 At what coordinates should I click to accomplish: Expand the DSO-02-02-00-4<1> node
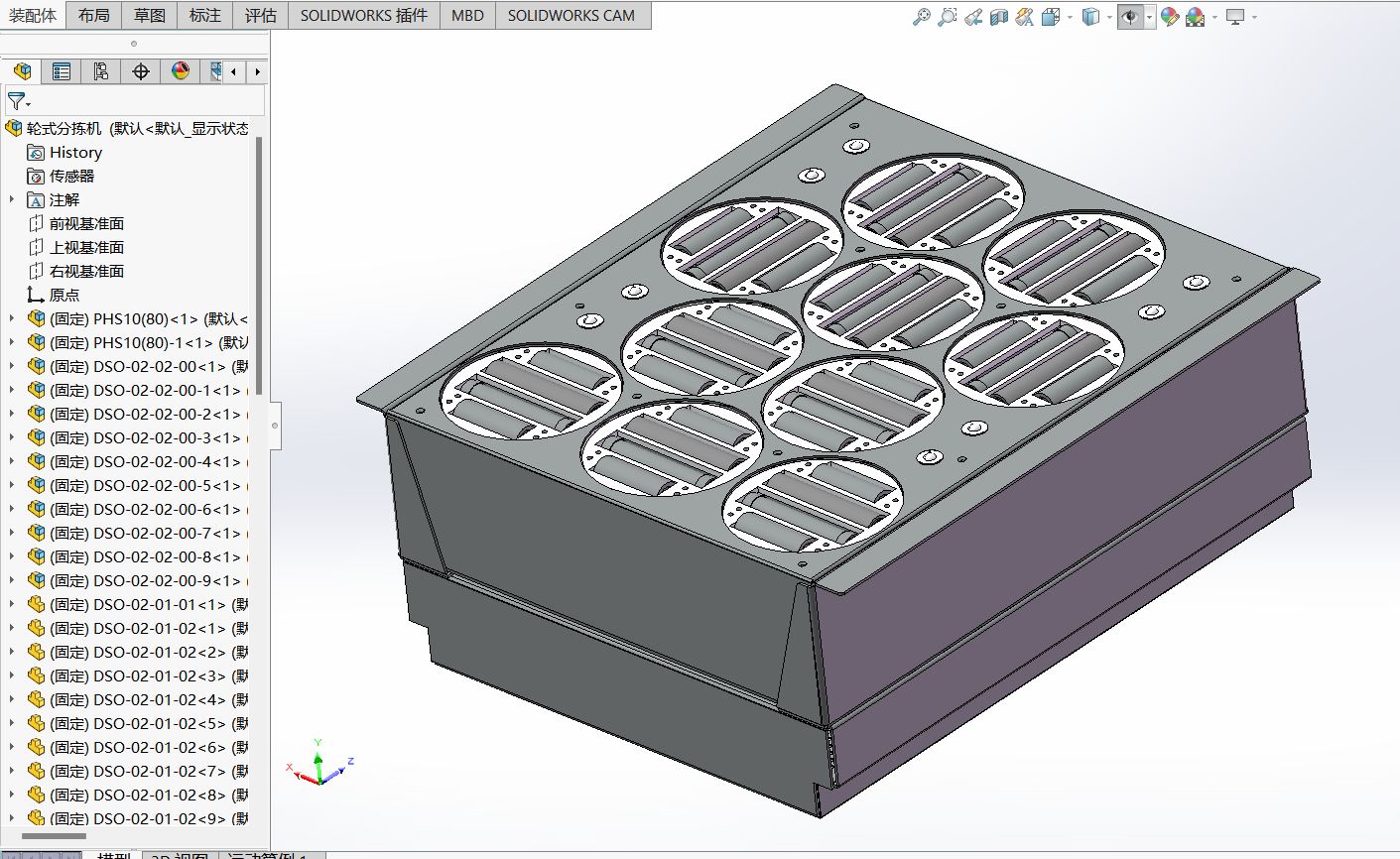pyautogui.click(x=12, y=461)
